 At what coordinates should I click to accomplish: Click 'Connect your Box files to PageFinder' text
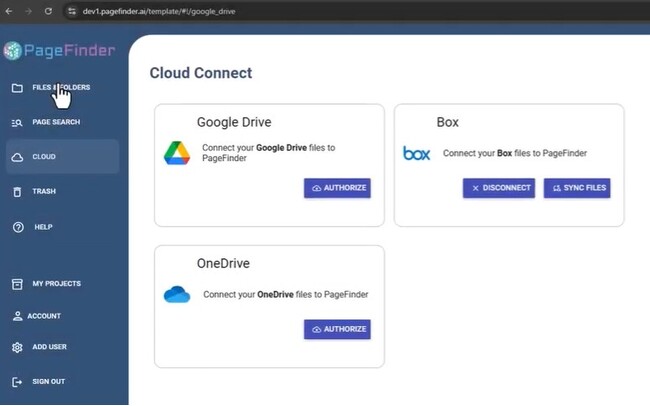pos(515,153)
